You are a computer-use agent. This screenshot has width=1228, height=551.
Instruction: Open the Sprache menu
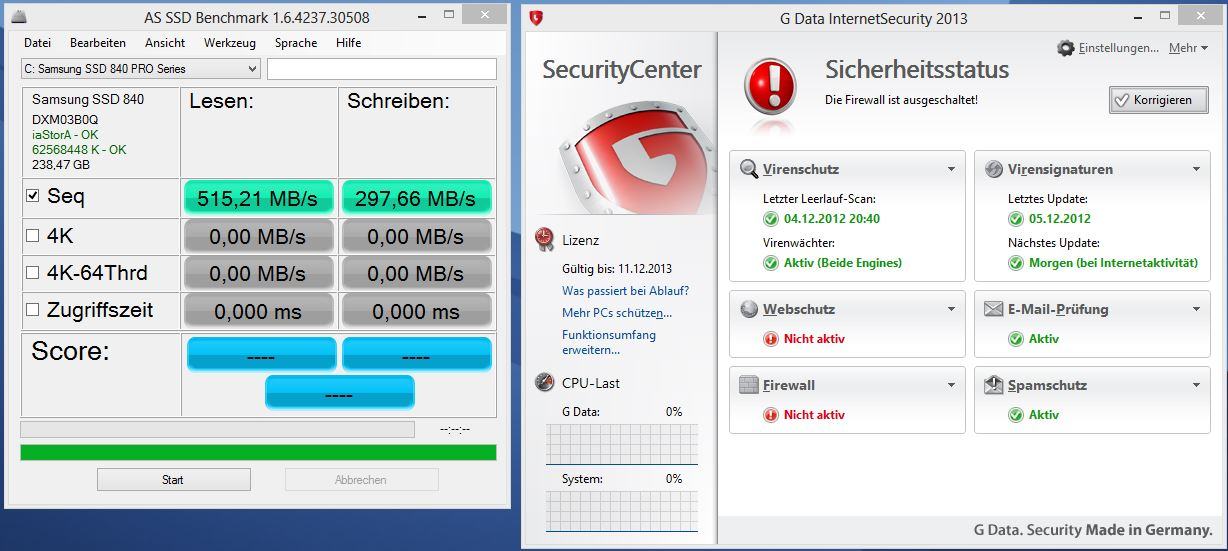click(296, 43)
